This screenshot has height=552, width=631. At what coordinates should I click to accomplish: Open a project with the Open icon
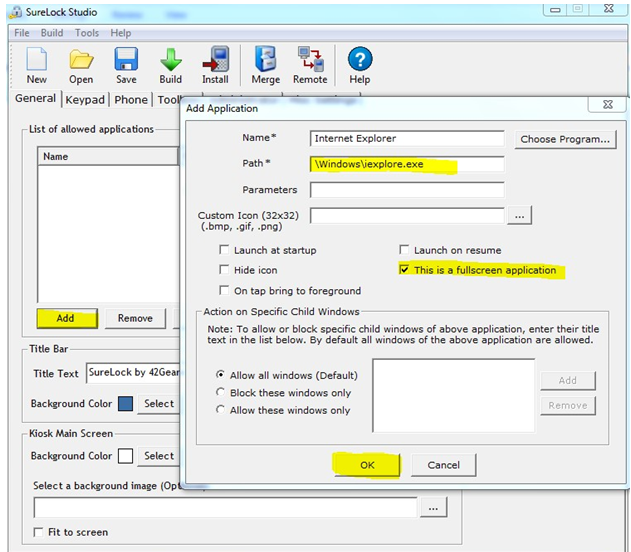(81, 64)
